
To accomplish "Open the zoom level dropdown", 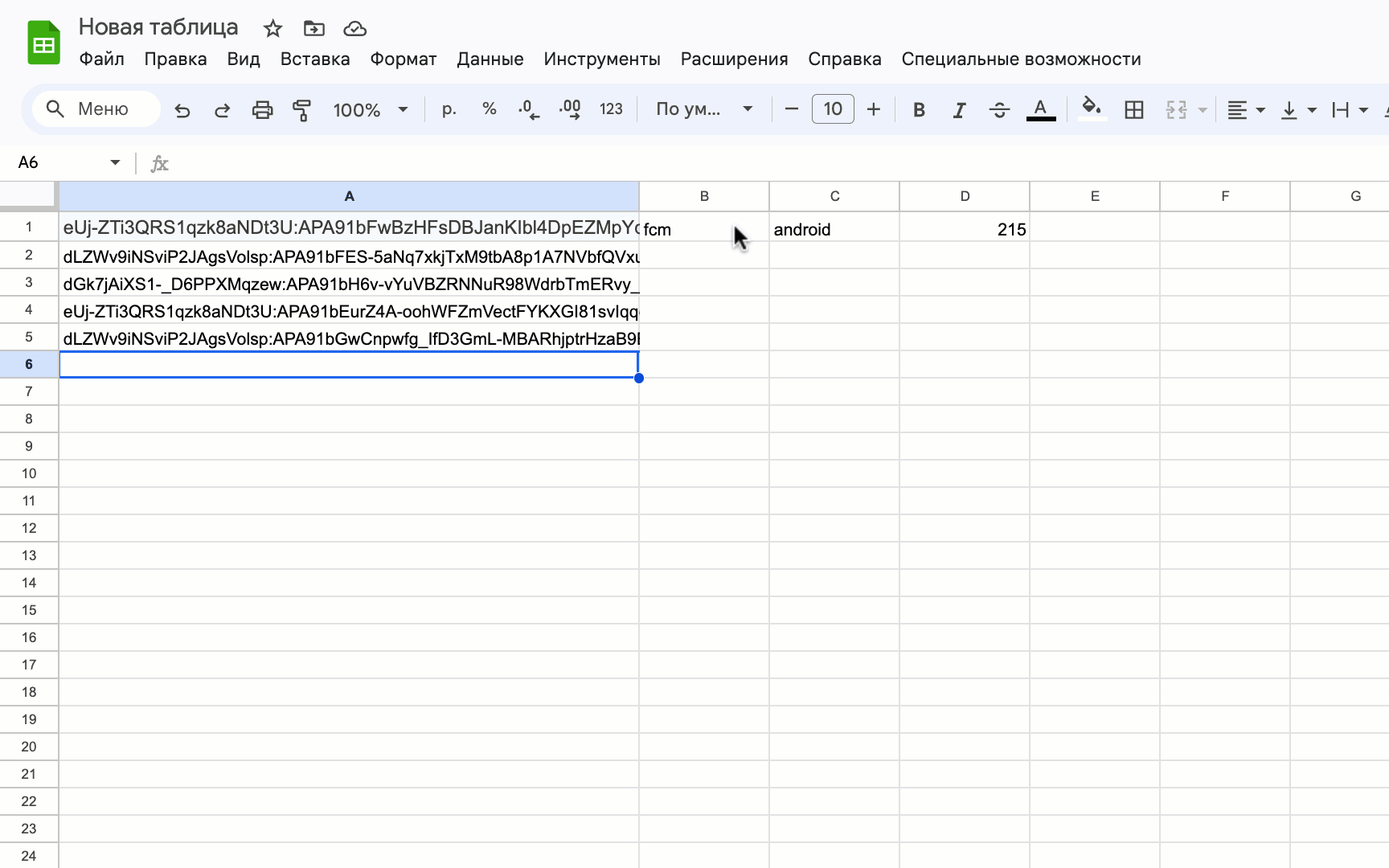I will 371,109.
